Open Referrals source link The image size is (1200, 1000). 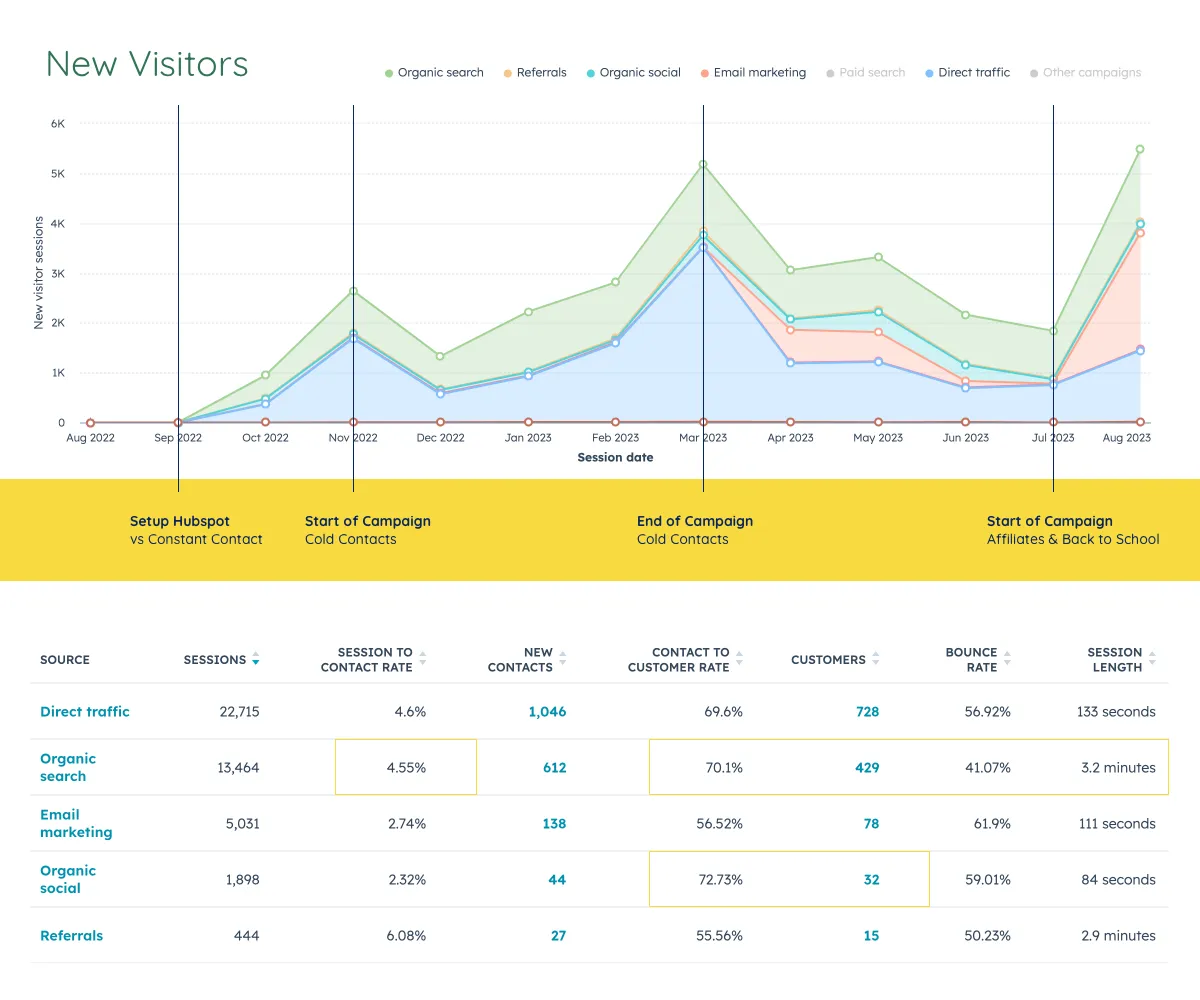pyautogui.click(x=71, y=936)
